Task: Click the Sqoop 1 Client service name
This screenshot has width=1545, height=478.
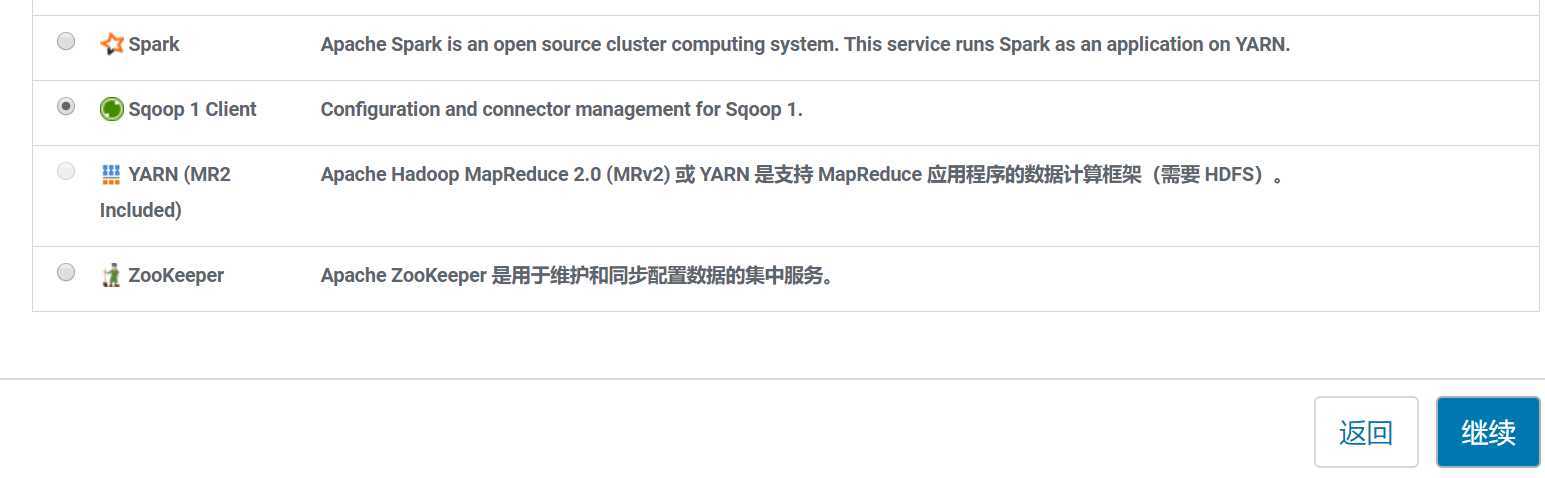Action: pos(192,110)
